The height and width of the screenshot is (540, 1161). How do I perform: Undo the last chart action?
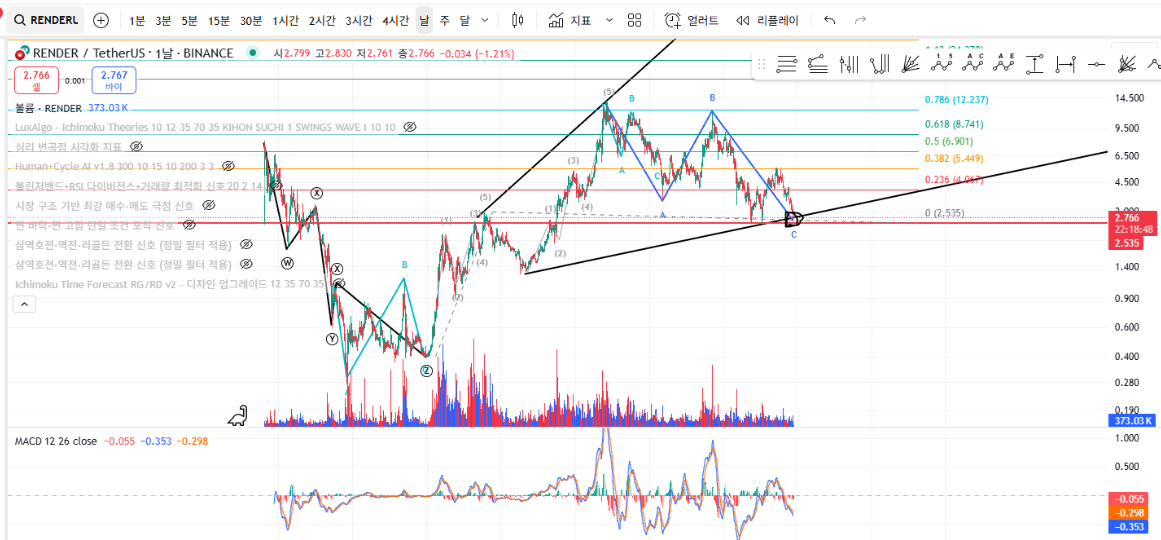[x=830, y=20]
